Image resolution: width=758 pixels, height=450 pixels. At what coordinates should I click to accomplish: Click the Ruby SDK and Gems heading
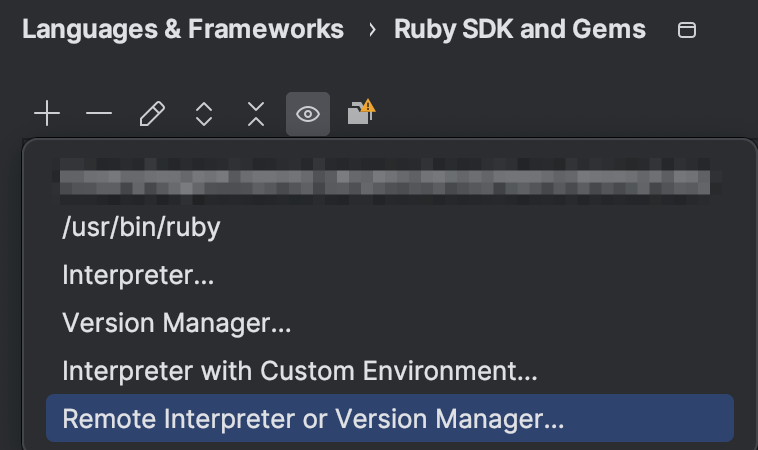click(520, 29)
